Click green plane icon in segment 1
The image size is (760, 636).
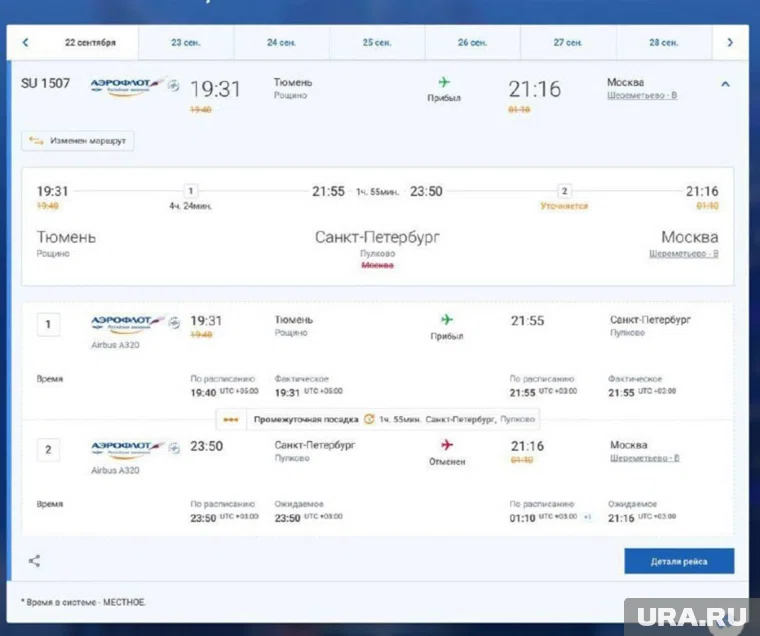click(x=447, y=319)
